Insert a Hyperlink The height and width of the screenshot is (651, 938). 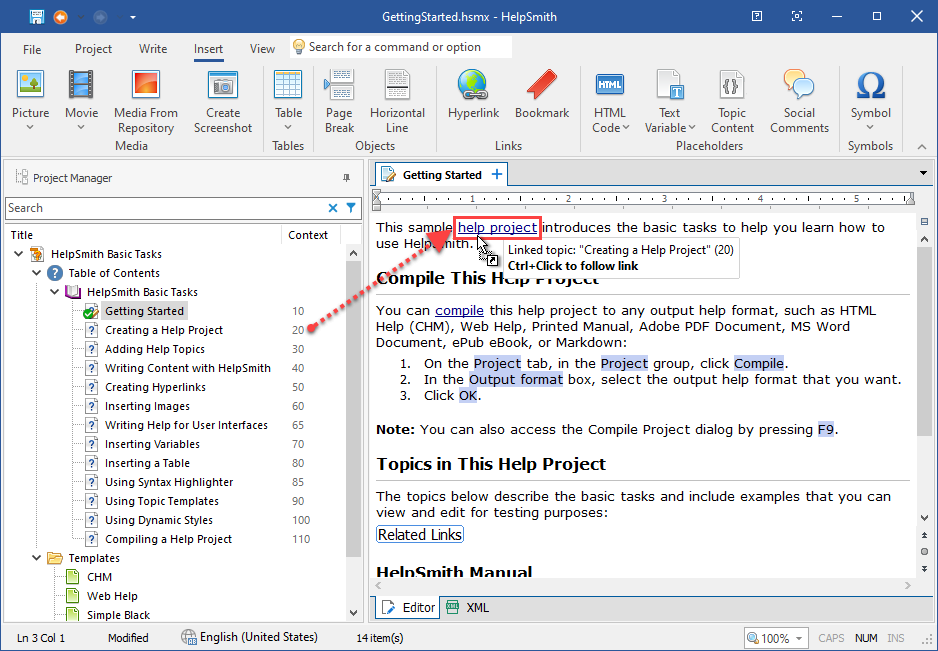point(473,95)
